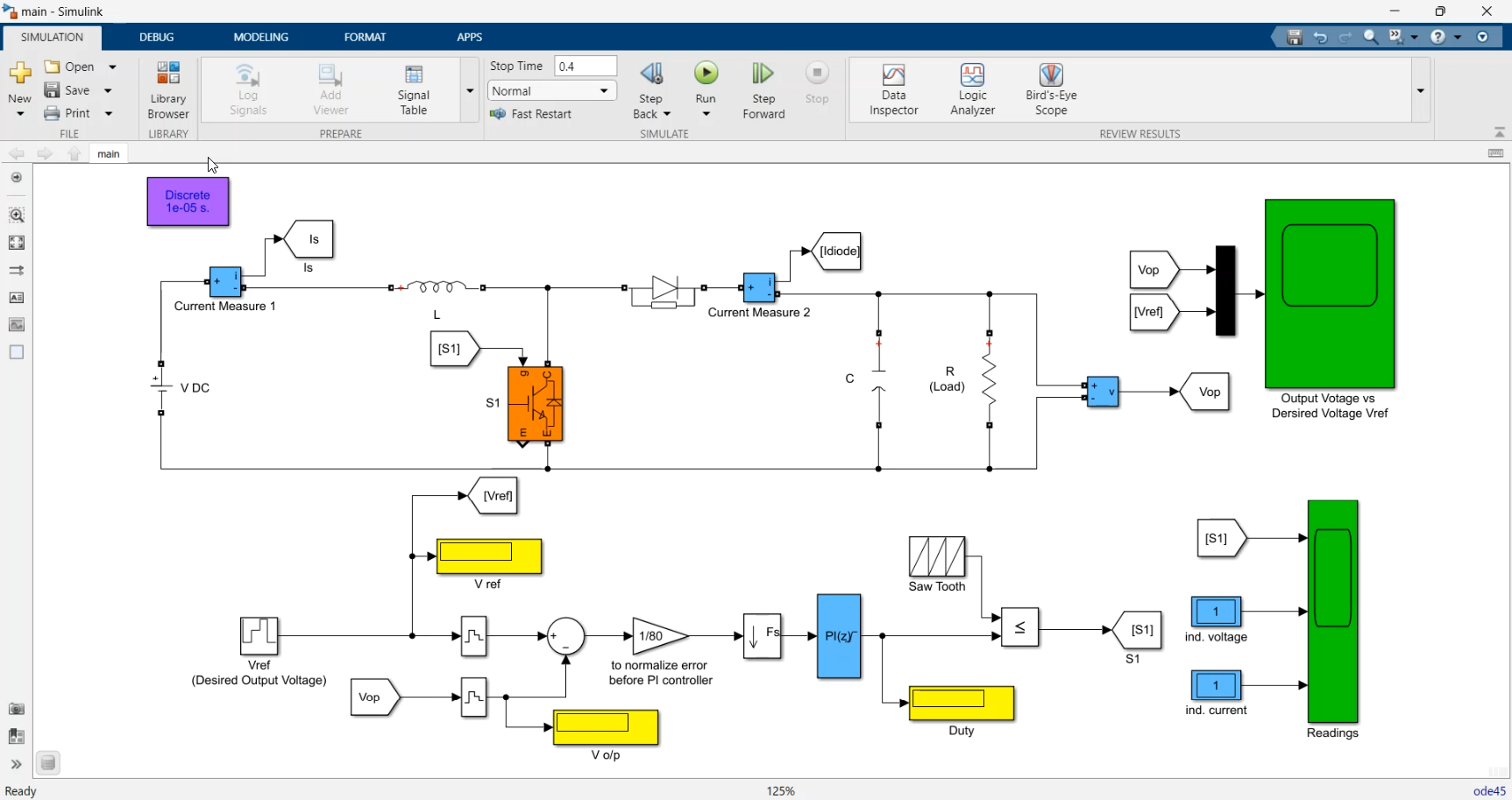Open simulation mode Normal dropdown
The width and height of the screenshot is (1512, 800).
tap(552, 91)
